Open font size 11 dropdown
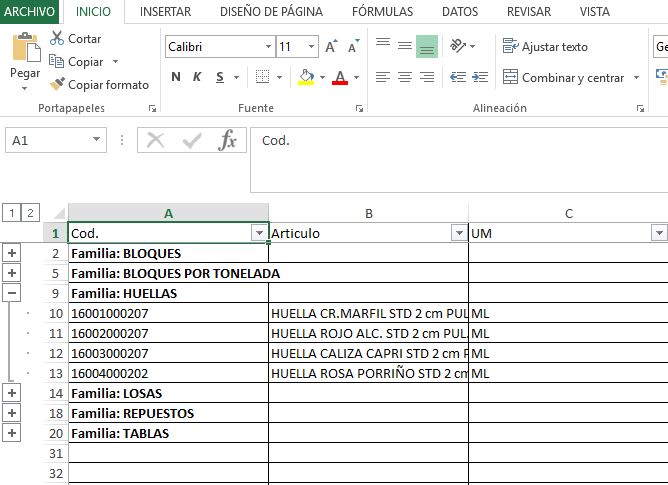The height and width of the screenshot is (485, 668). (x=312, y=46)
